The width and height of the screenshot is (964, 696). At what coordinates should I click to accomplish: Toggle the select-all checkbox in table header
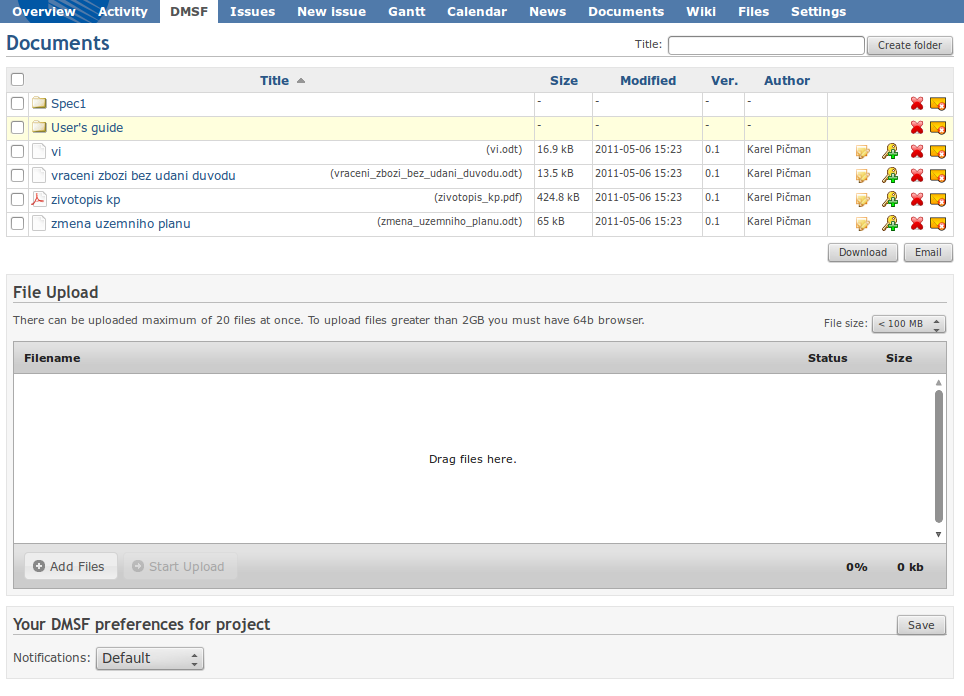coord(17,79)
